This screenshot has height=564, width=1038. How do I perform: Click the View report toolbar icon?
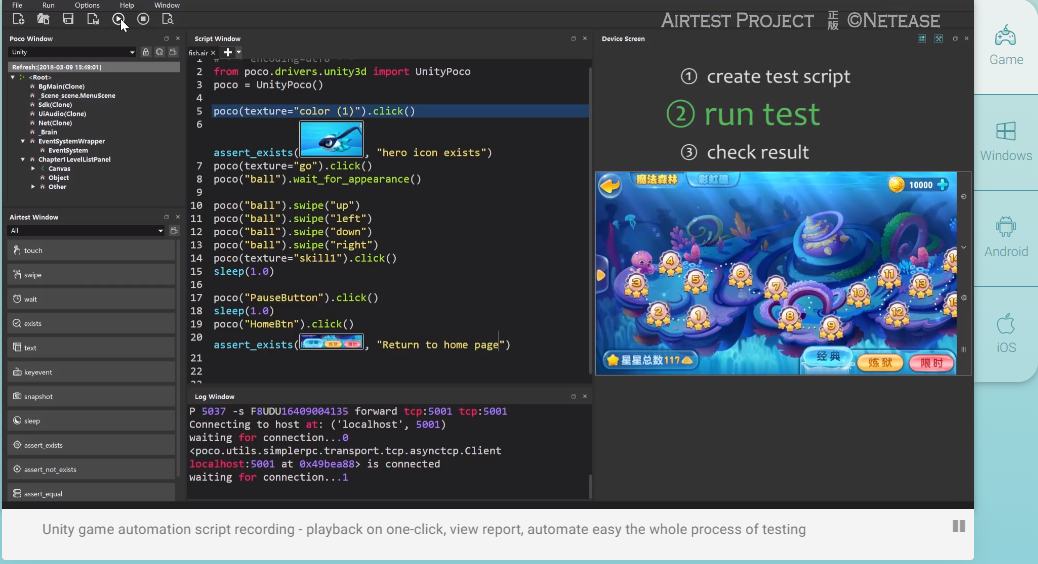point(167,19)
